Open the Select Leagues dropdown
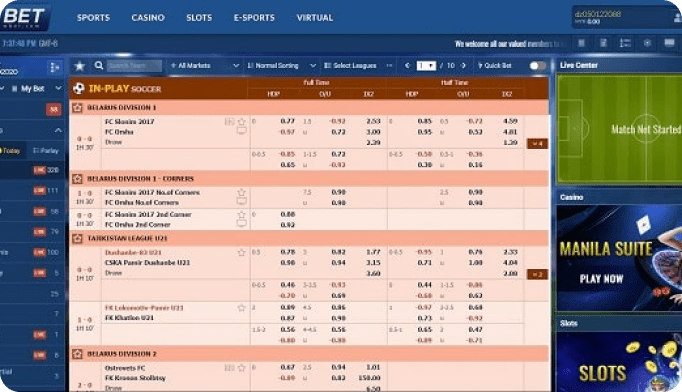Viewport: 682px width, 392px height. 358,66
